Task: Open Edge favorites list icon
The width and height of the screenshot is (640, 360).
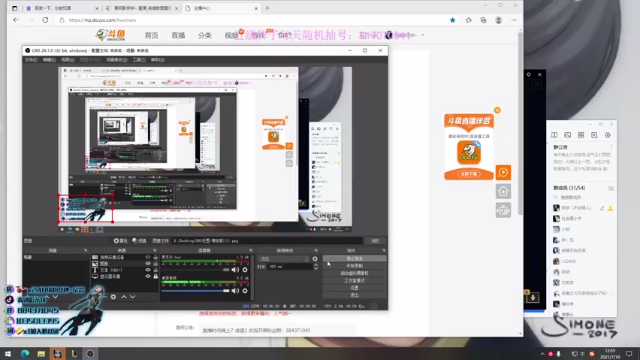Action: [x=468, y=20]
